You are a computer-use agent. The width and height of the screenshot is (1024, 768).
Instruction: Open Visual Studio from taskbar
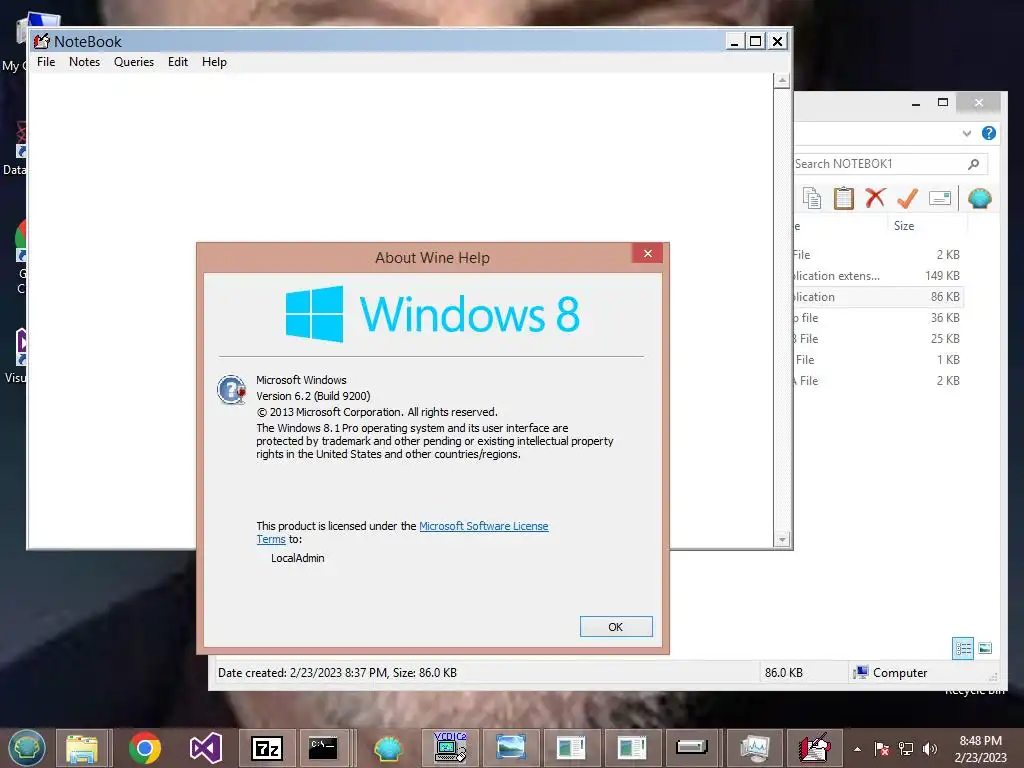[x=206, y=748]
